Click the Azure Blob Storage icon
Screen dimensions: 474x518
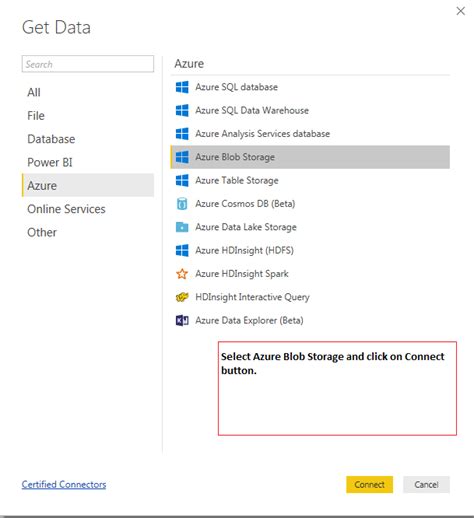tap(182, 157)
